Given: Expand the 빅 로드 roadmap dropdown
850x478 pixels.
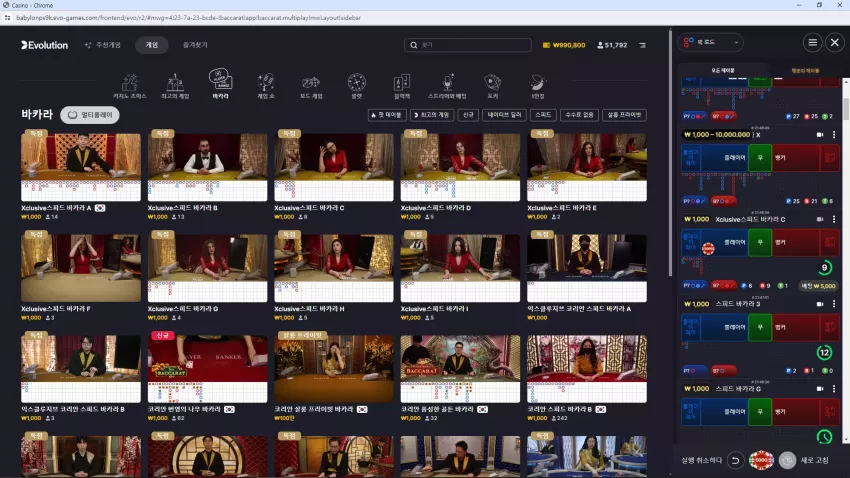Looking at the screenshot, I should pyautogui.click(x=711, y=42).
